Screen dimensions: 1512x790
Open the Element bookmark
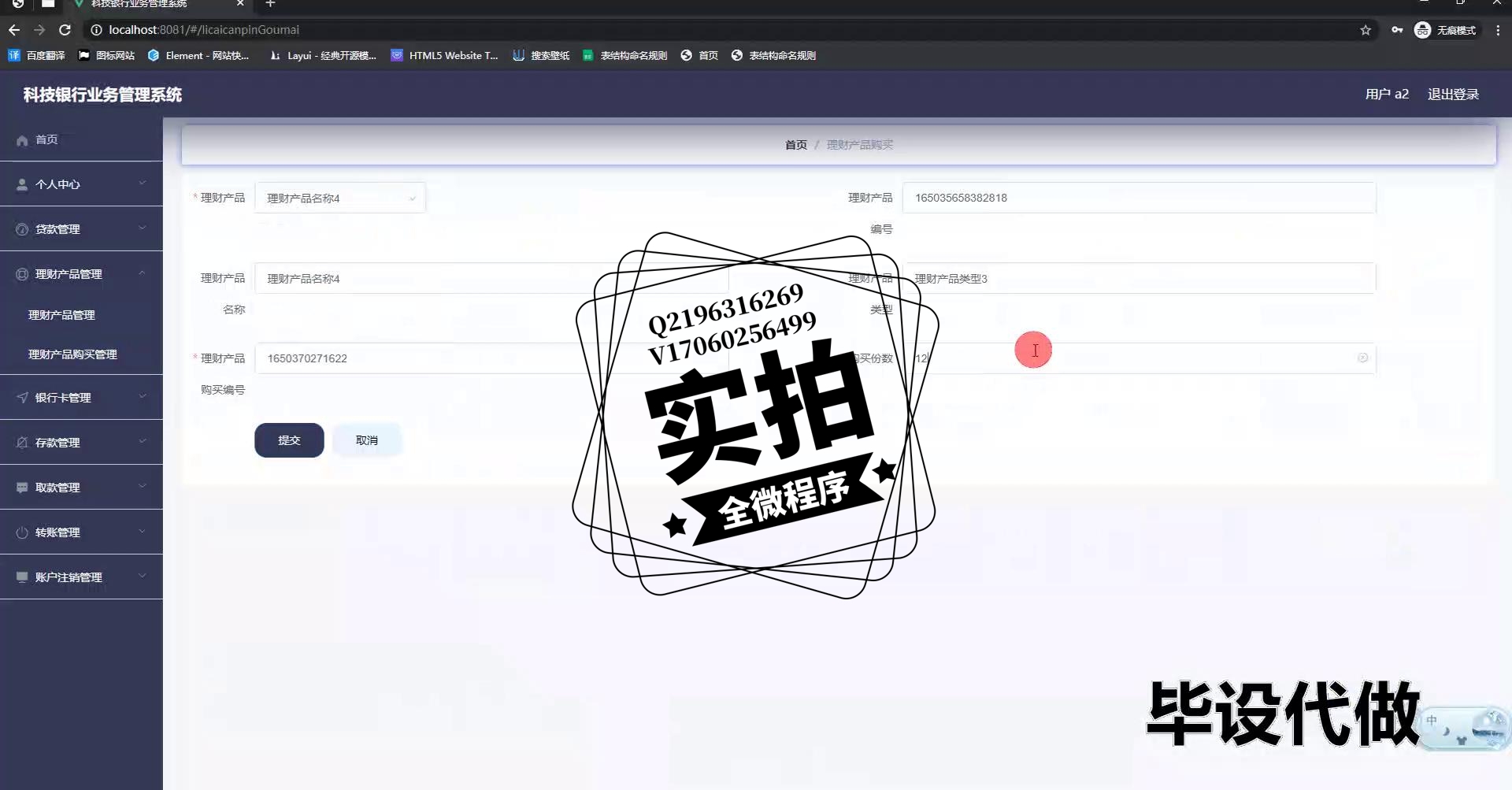[x=198, y=55]
